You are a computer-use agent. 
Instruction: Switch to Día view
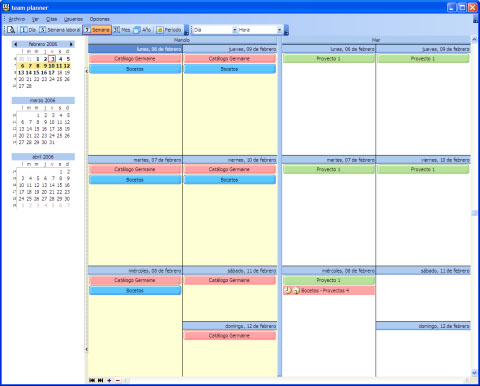(x=28, y=30)
